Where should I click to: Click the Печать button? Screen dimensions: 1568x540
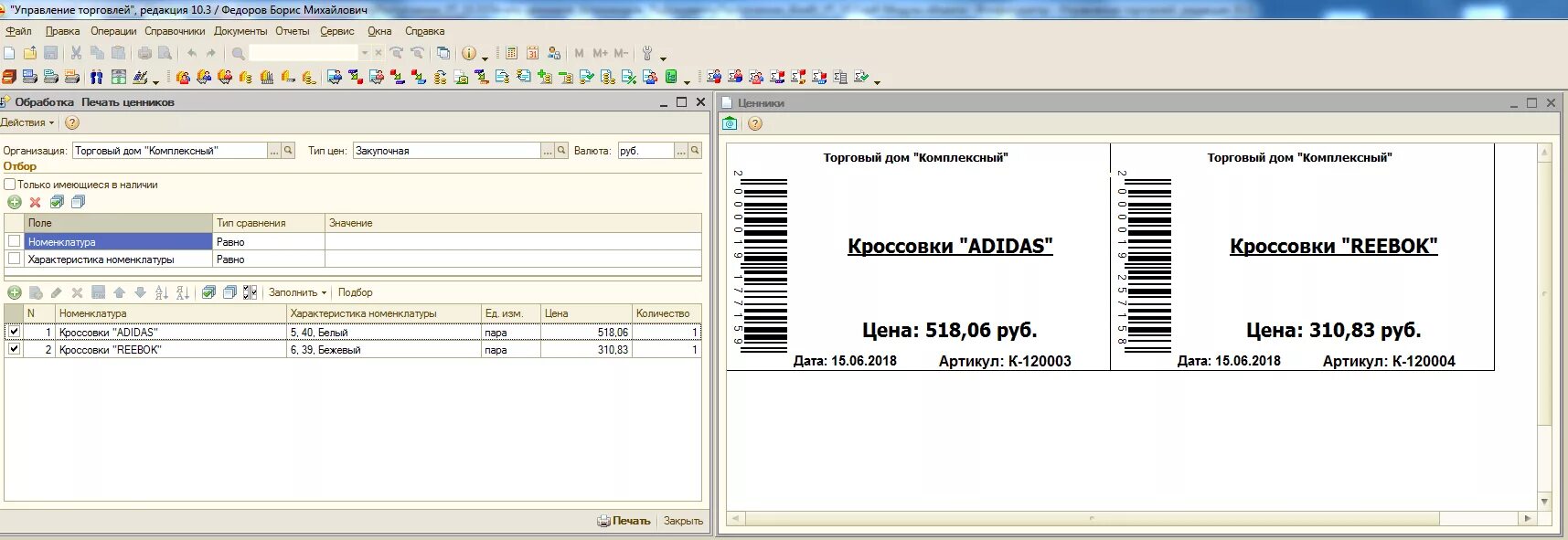[624, 521]
